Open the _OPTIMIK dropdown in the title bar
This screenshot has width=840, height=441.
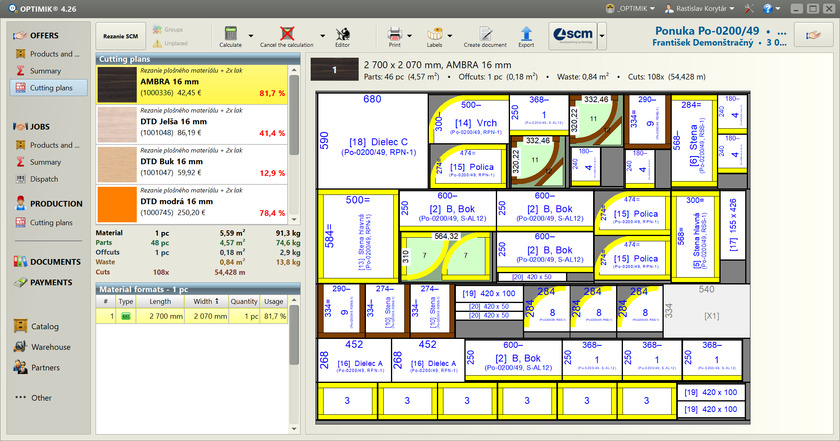(x=631, y=9)
